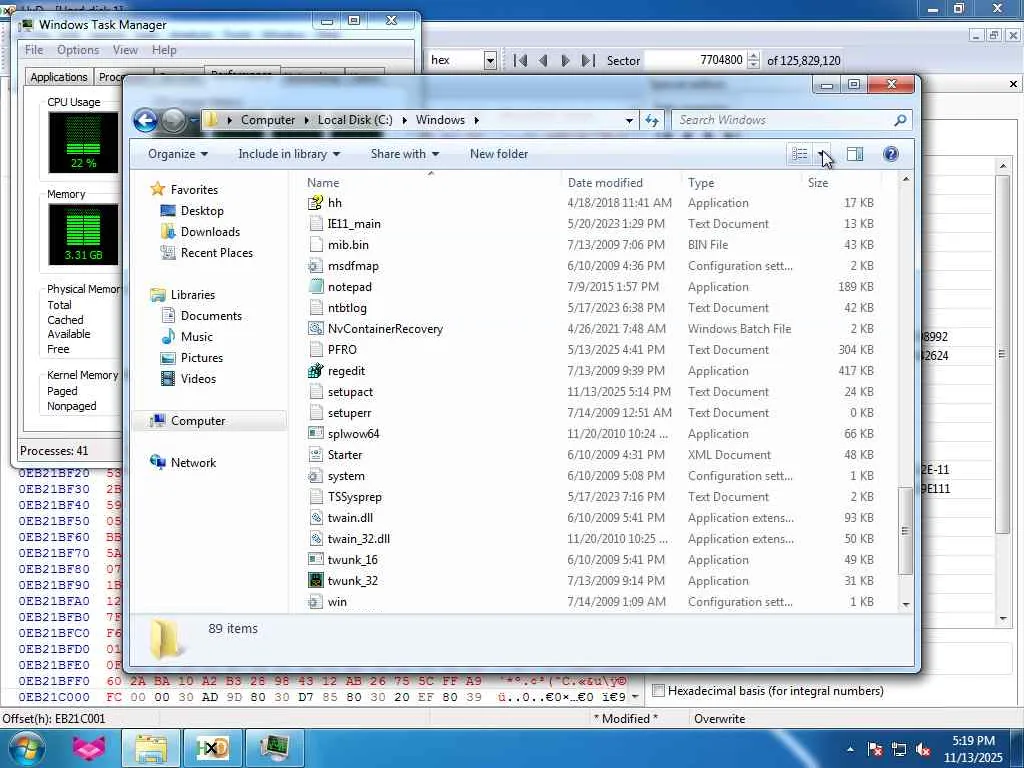This screenshot has height=768, width=1024.
Task: Click Windows Start button
Action: (26, 748)
